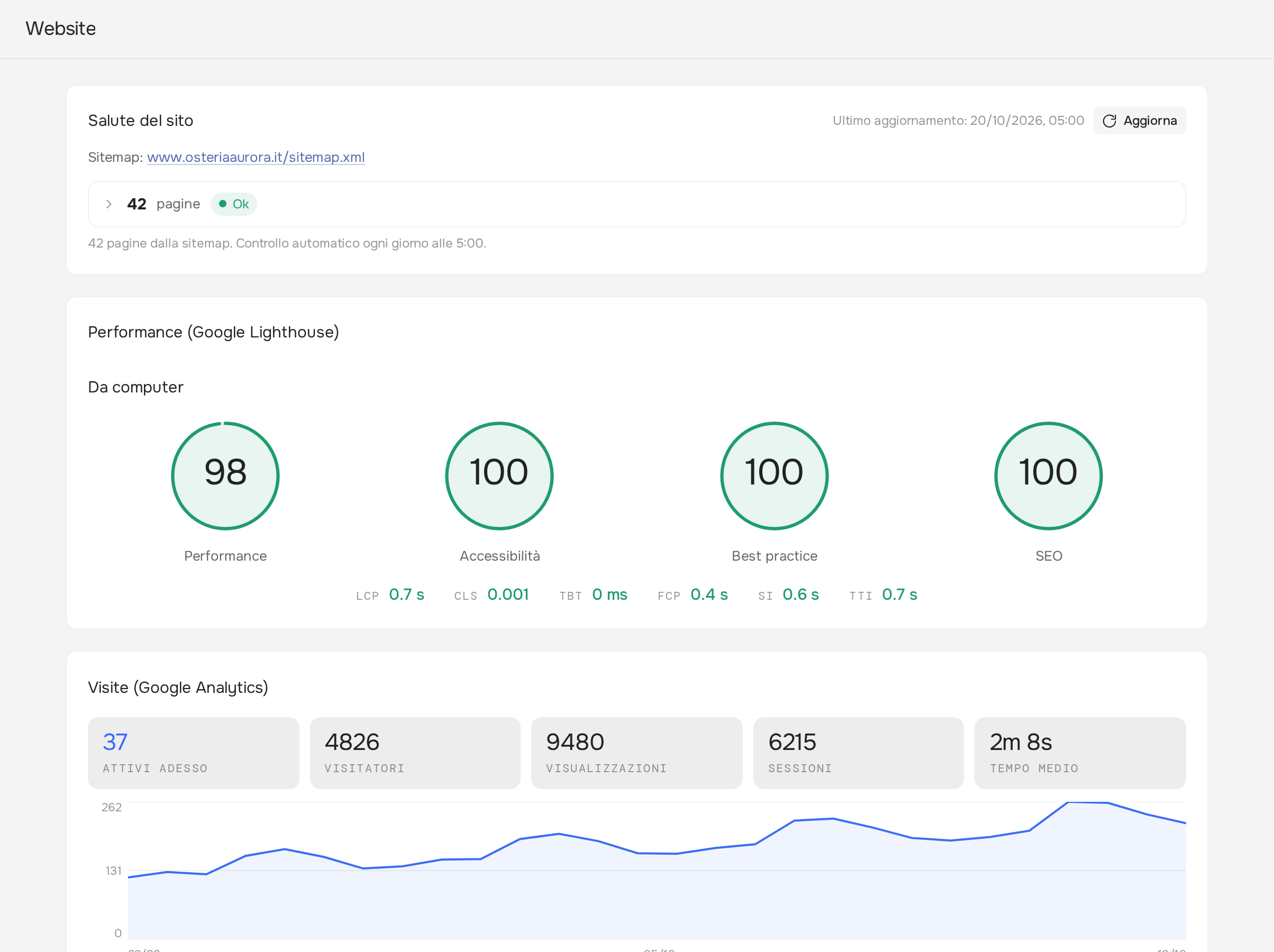Click the TBT 0 ms metric
The image size is (1274, 952).
pyautogui.click(x=593, y=594)
